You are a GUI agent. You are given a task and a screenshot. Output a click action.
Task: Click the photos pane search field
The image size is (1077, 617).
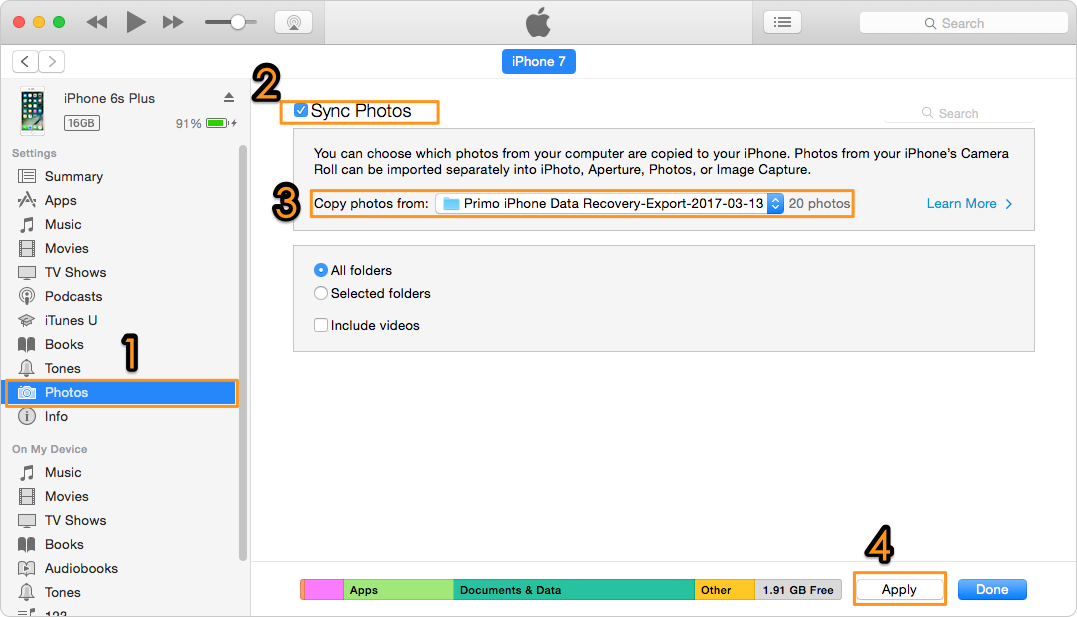(959, 113)
